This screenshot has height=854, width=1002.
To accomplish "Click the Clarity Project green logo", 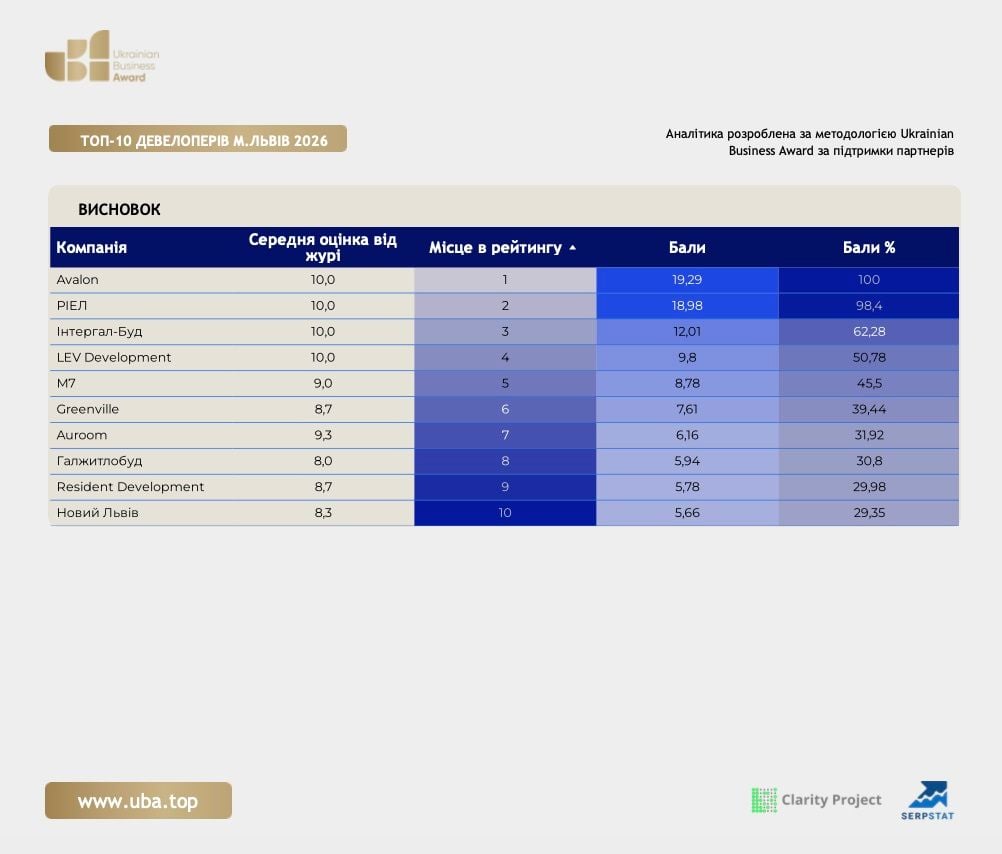I will [764, 800].
